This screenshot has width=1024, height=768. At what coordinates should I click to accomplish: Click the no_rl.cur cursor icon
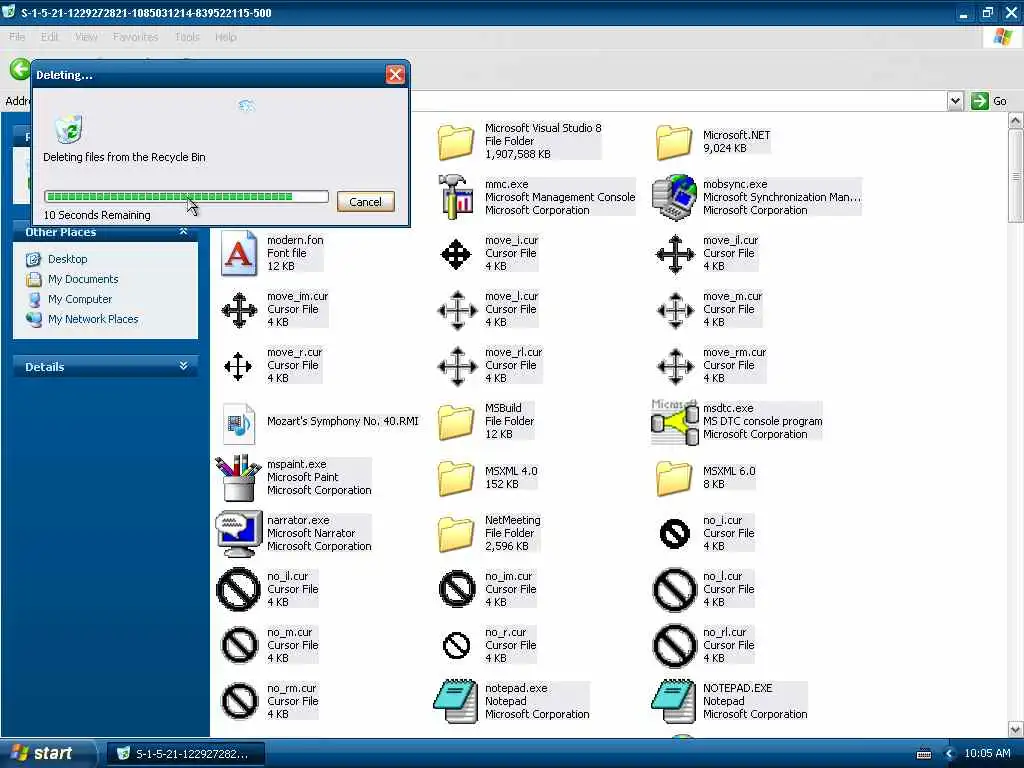pyautogui.click(x=675, y=645)
